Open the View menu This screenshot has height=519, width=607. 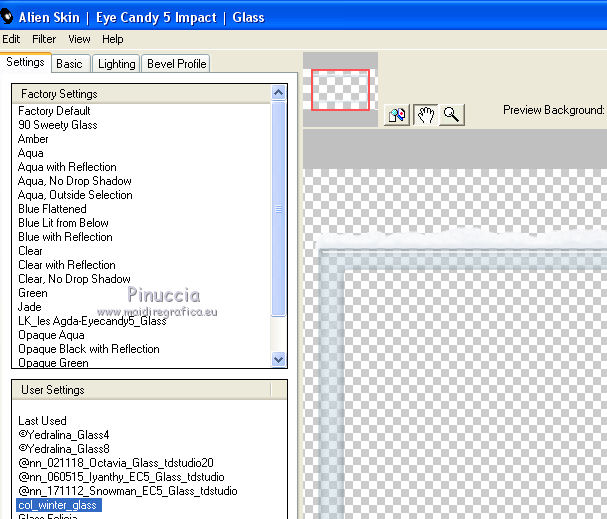click(79, 39)
